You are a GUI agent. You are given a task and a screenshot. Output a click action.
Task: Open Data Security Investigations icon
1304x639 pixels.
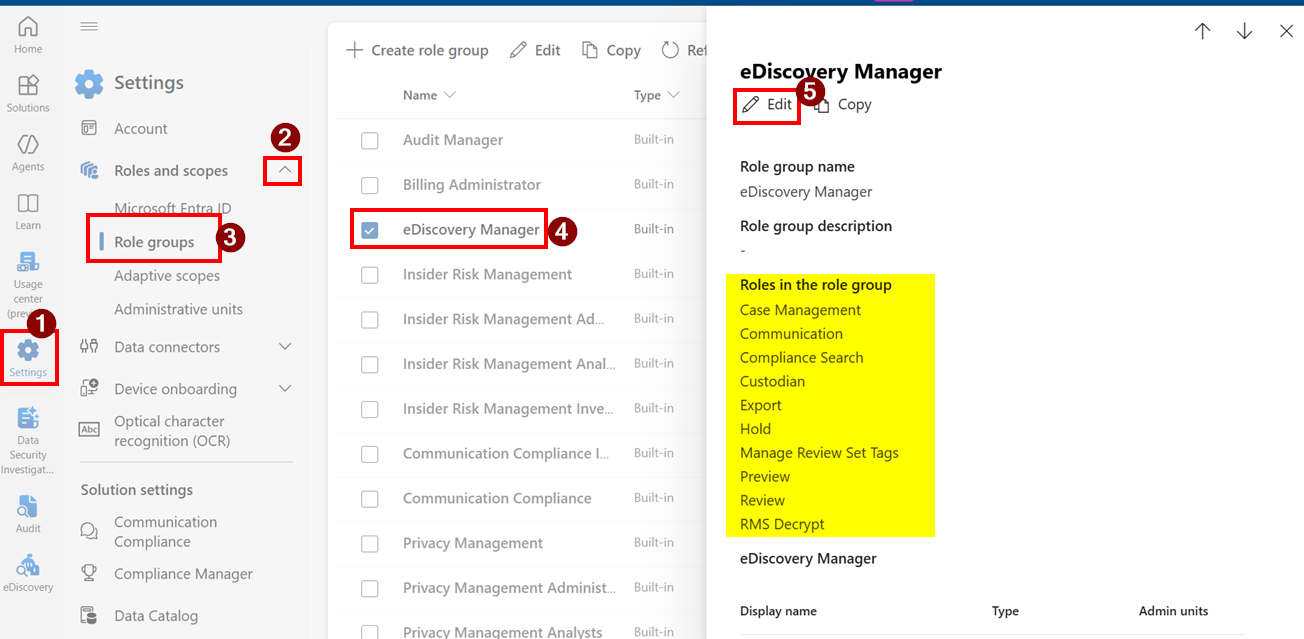coord(28,418)
